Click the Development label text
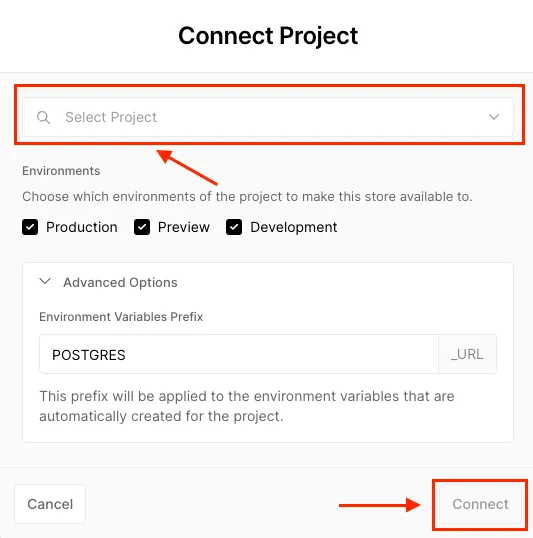This screenshot has width=533, height=538. [294, 227]
